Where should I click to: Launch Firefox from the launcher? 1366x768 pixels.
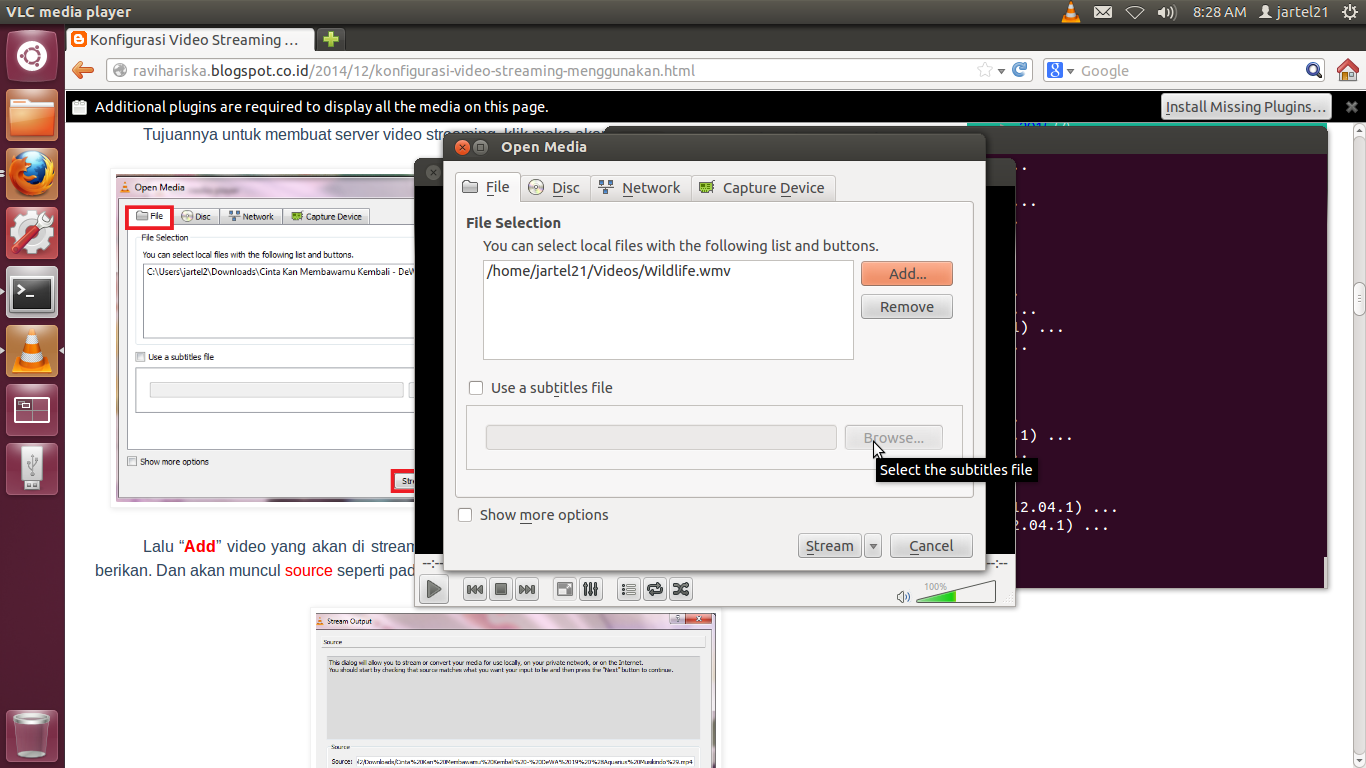(32, 175)
